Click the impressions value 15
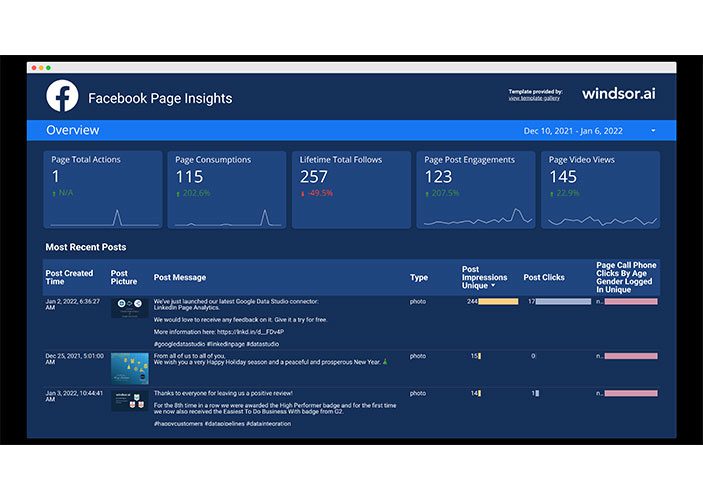Screen dimensions: 703x500 click(474, 356)
